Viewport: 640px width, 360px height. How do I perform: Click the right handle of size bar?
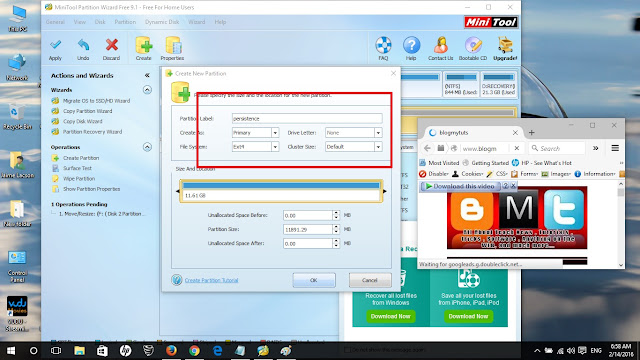pyautogui.click(x=384, y=191)
